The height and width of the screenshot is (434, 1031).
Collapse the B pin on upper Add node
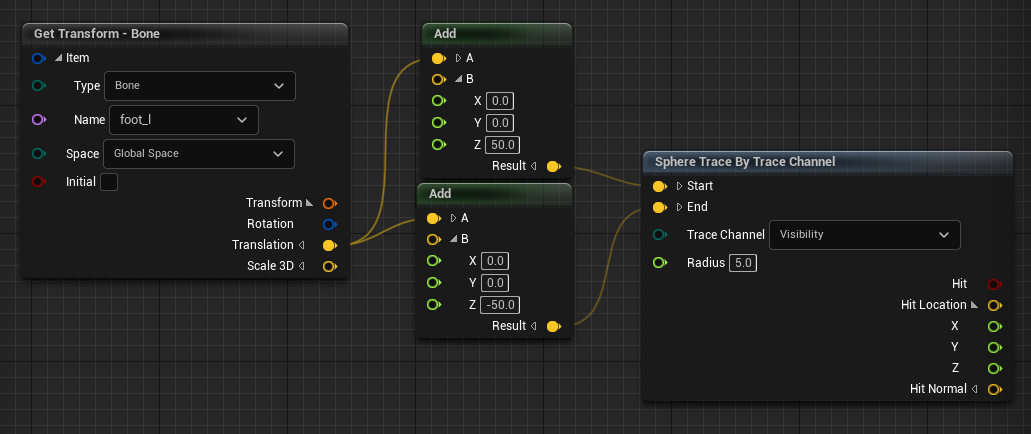tap(458, 80)
